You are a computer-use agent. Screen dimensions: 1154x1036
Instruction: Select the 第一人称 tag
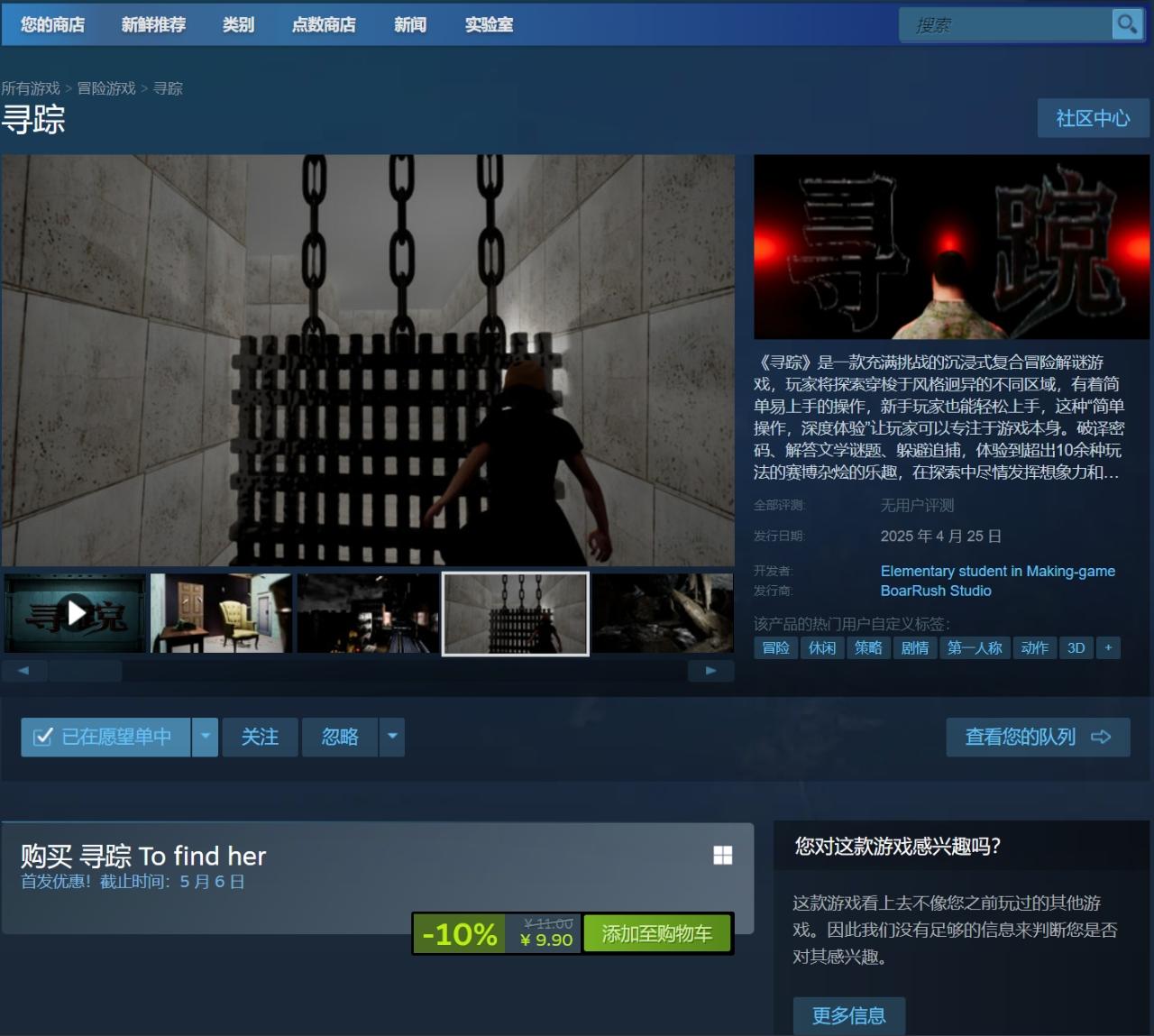[x=975, y=647]
